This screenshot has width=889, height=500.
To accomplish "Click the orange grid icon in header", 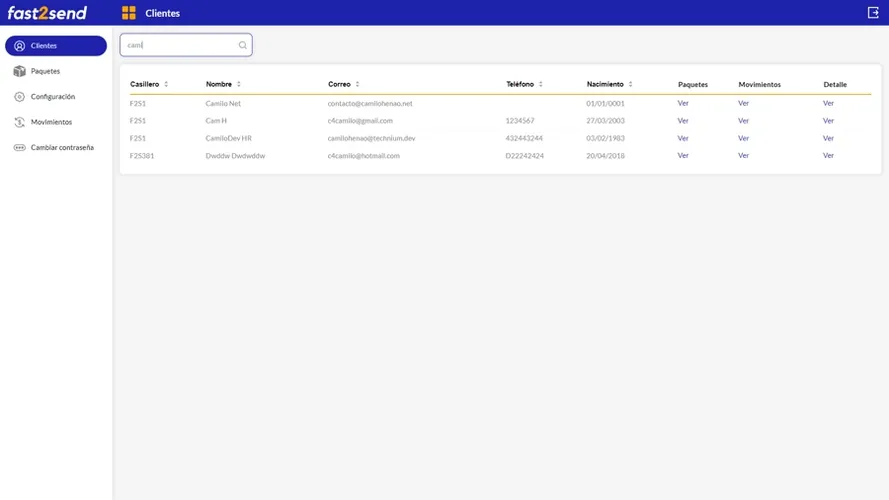I will click(x=128, y=13).
